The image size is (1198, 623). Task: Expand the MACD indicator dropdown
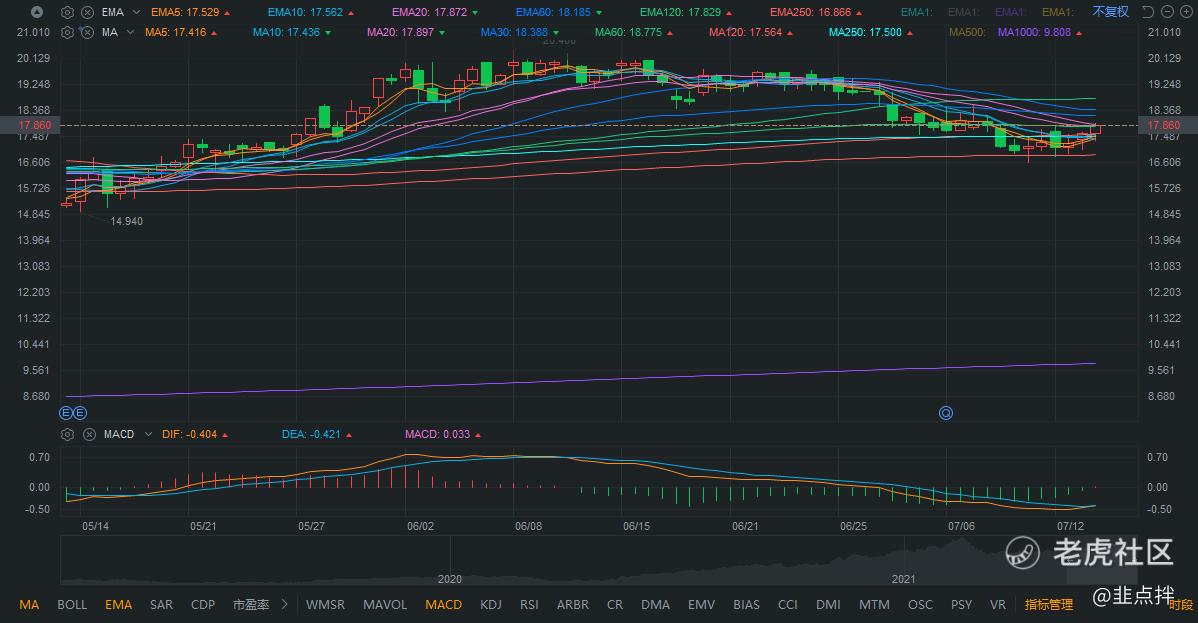pos(148,434)
